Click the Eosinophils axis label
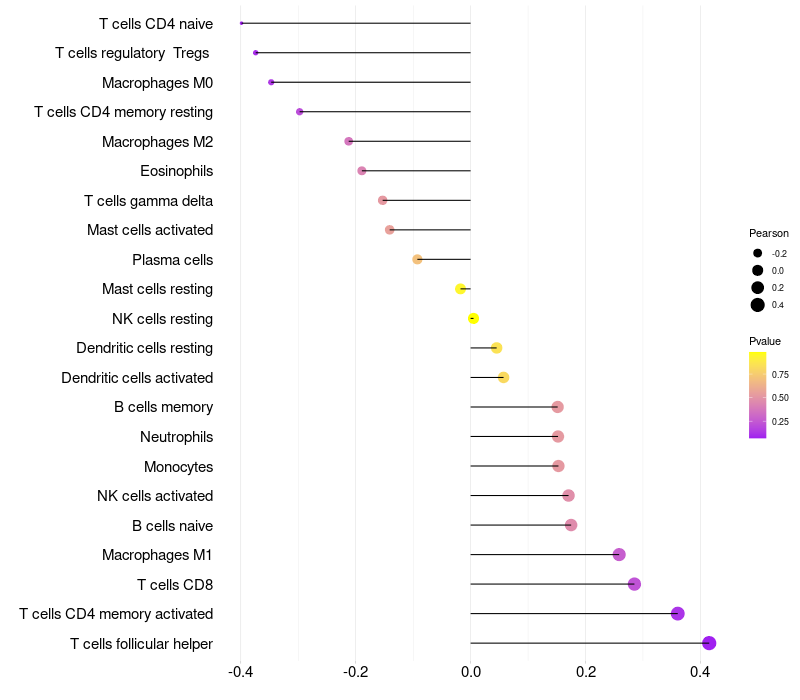 177,171
